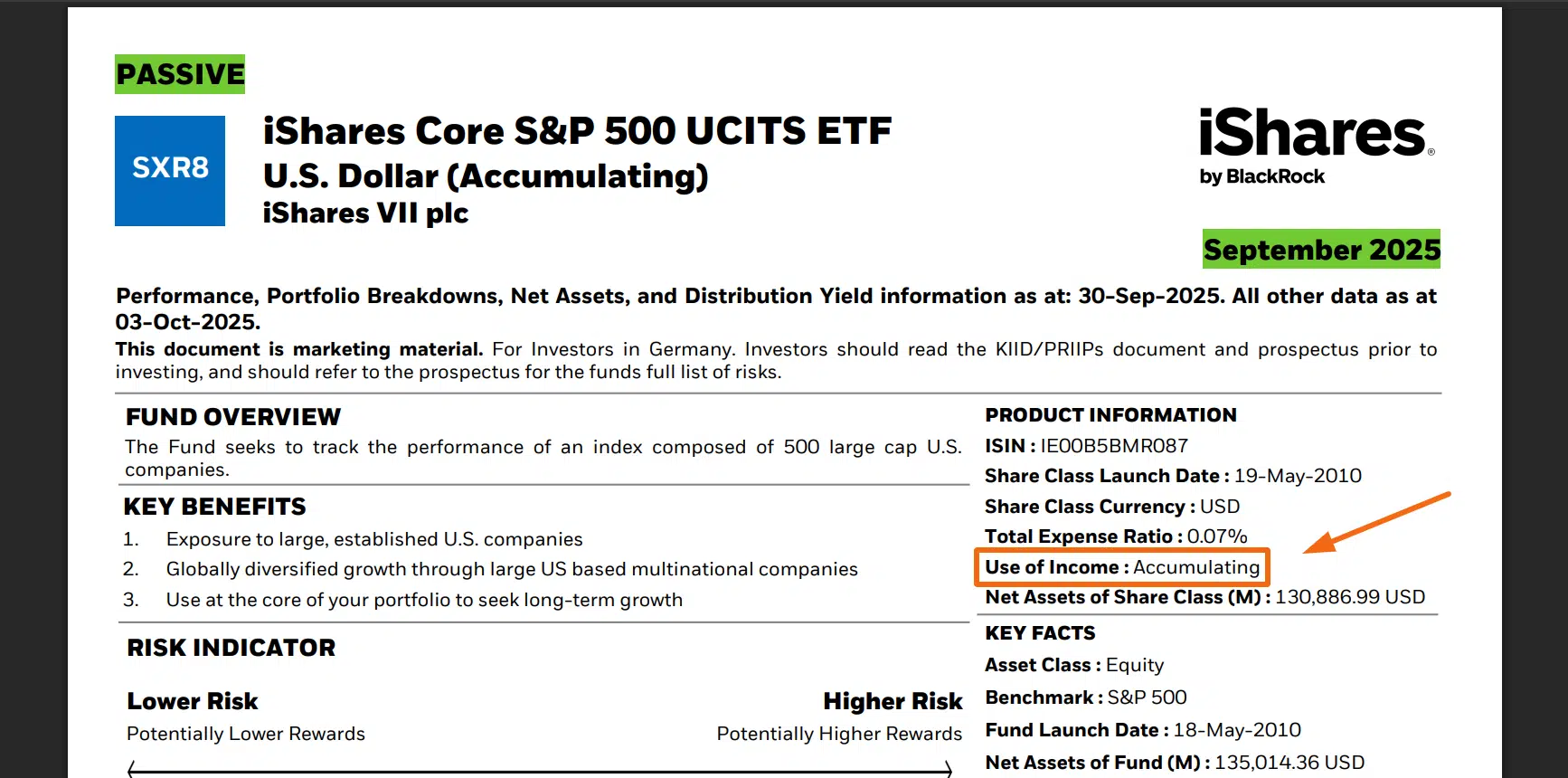The width and height of the screenshot is (1568, 778).
Task: Click the green September 2025 date badge
Action: pyautogui.click(x=1321, y=250)
